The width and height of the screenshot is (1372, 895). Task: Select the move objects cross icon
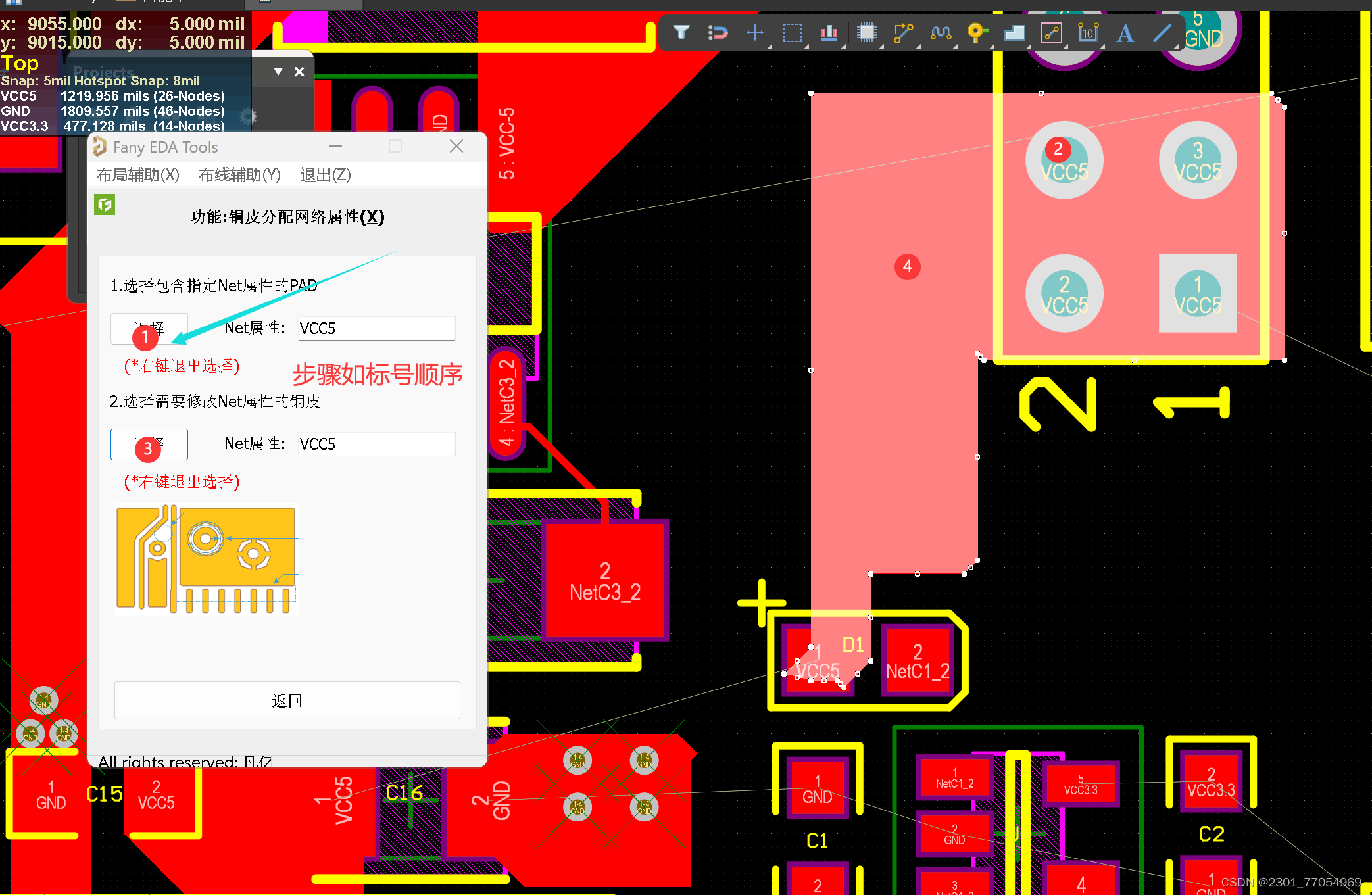point(755,32)
